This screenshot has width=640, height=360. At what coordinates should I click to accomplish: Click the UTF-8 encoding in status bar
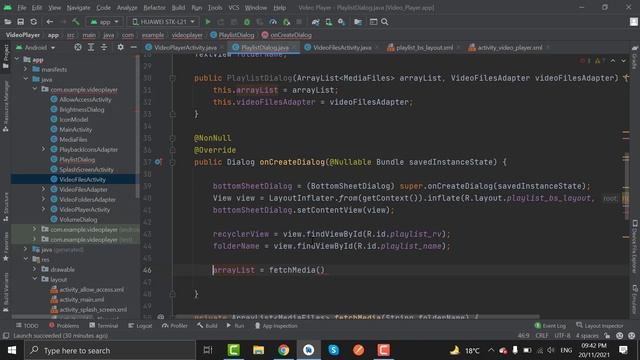(x=562, y=336)
